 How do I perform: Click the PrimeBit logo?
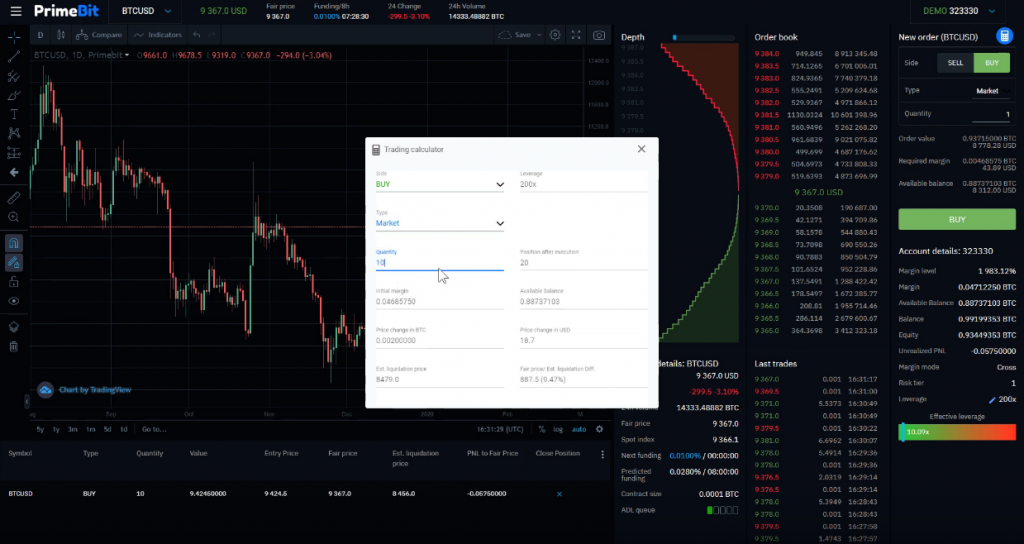(66, 11)
